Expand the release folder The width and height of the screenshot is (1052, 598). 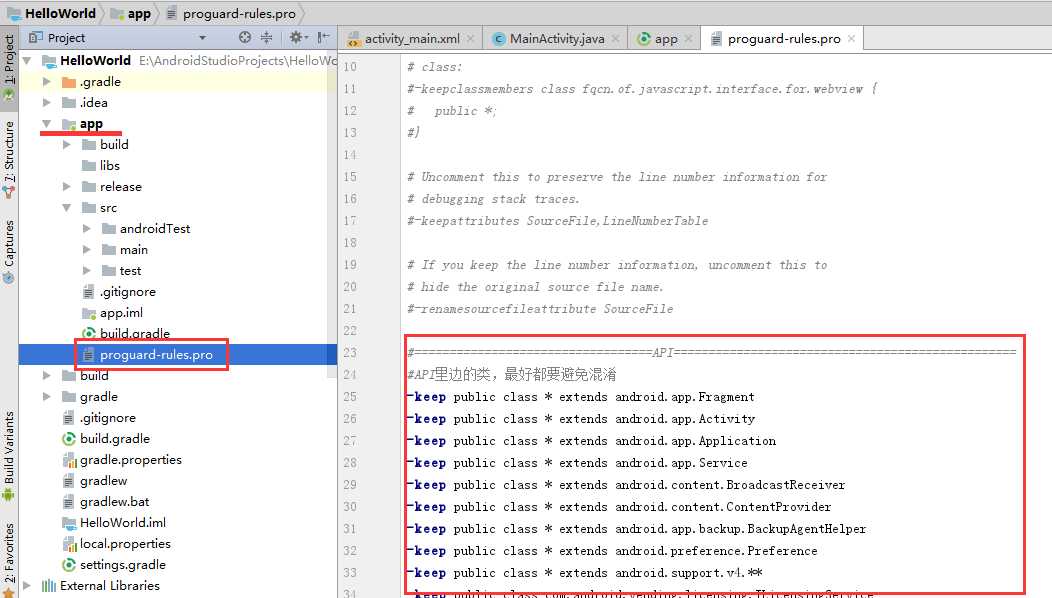point(66,187)
